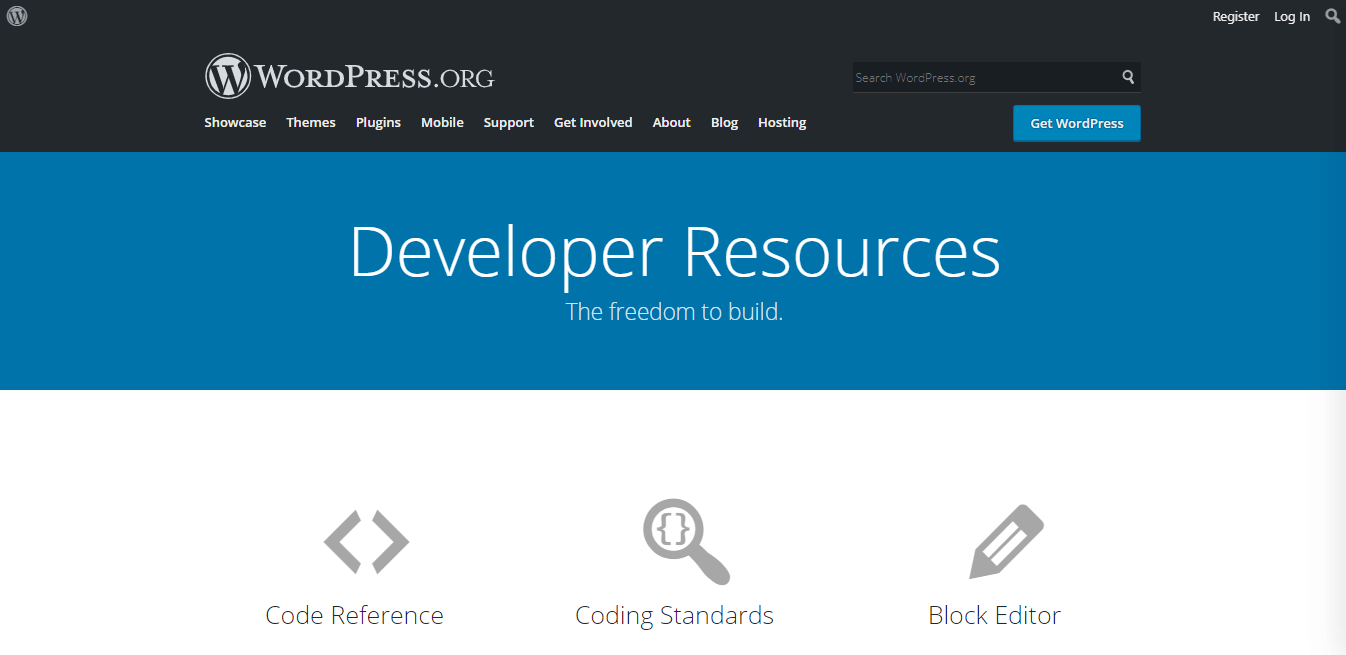Open the About menu item

coord(672,122)
